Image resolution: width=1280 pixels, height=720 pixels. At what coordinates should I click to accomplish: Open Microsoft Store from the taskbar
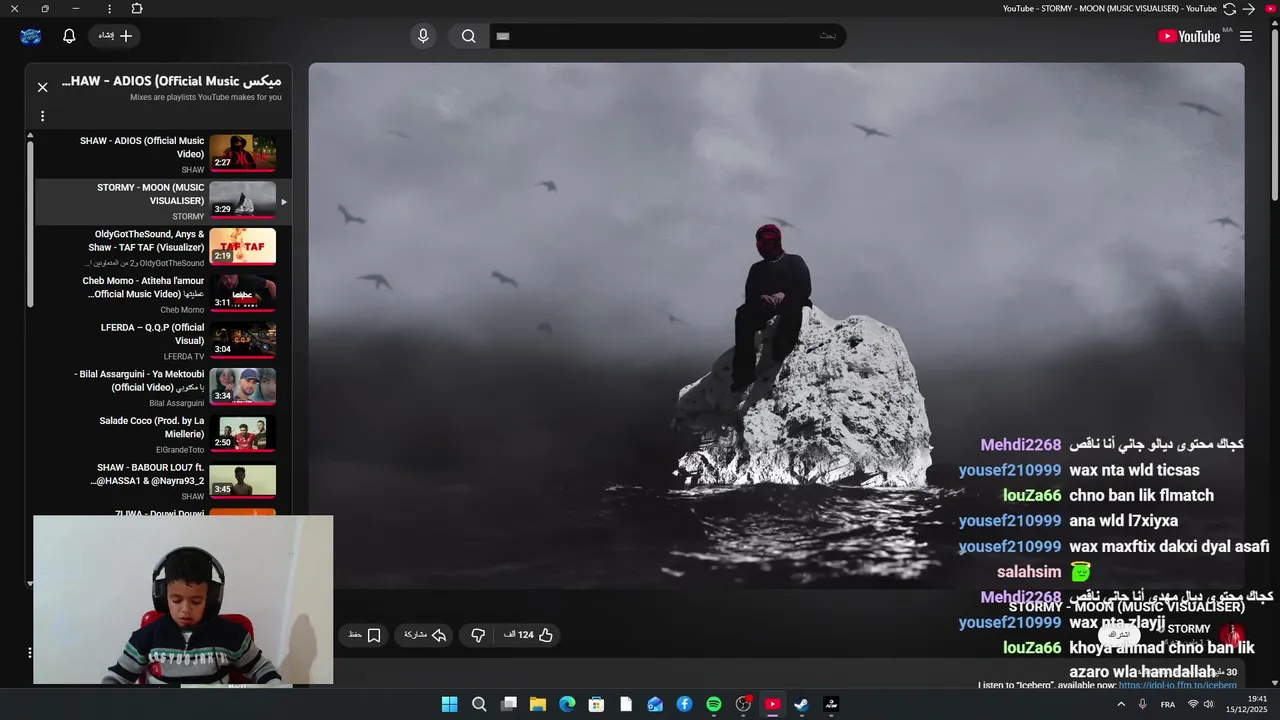tap(596, 704)
